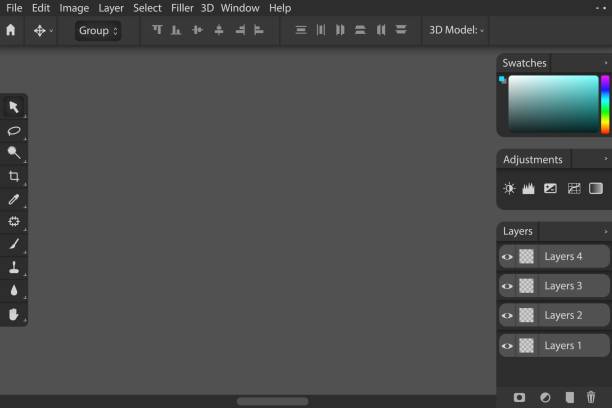Open the 3D menu
612x408 pixels.
click(207, 8)
